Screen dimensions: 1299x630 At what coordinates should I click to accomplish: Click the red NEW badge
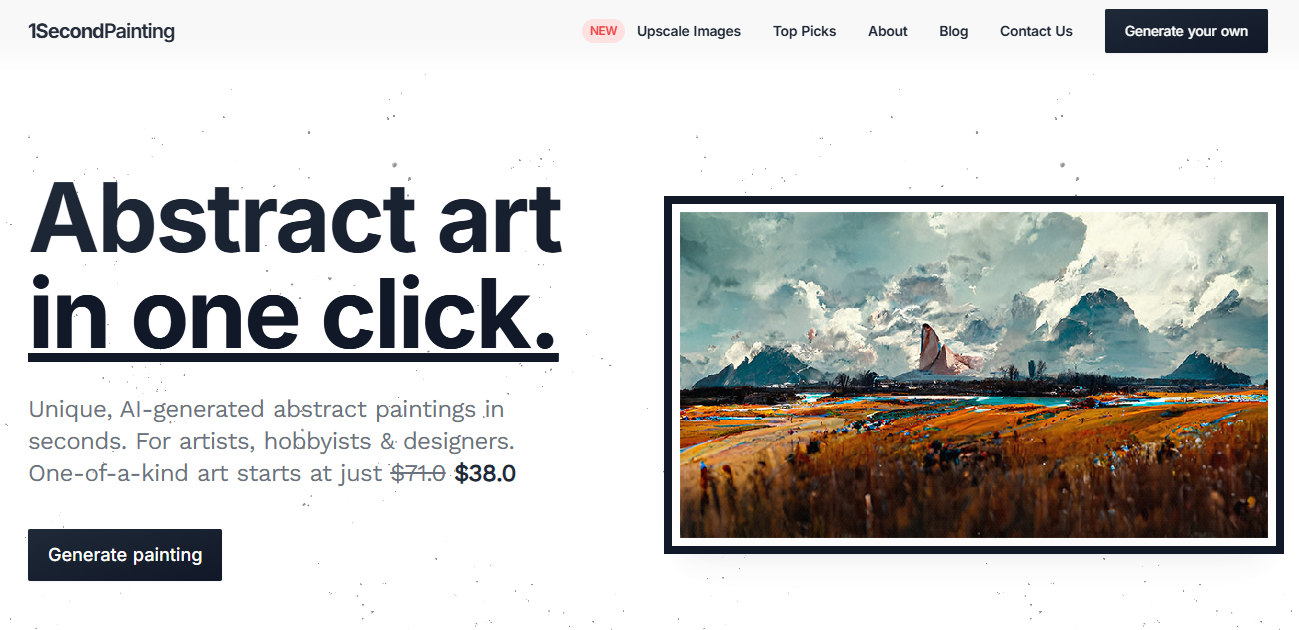603,31
